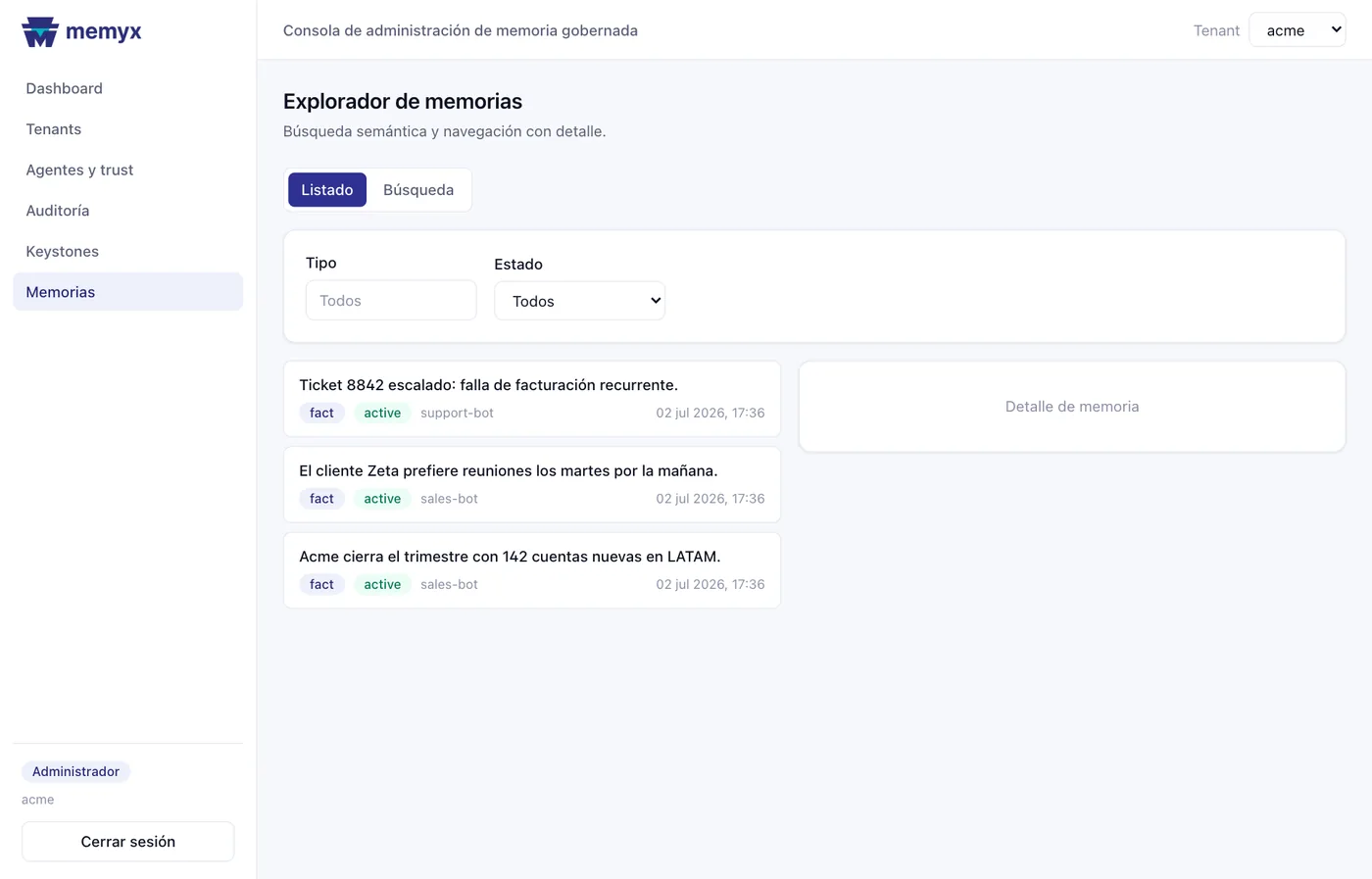The image size is (1372, 879).
Task: Click the Administrador role badge
Action: point(75,771)
